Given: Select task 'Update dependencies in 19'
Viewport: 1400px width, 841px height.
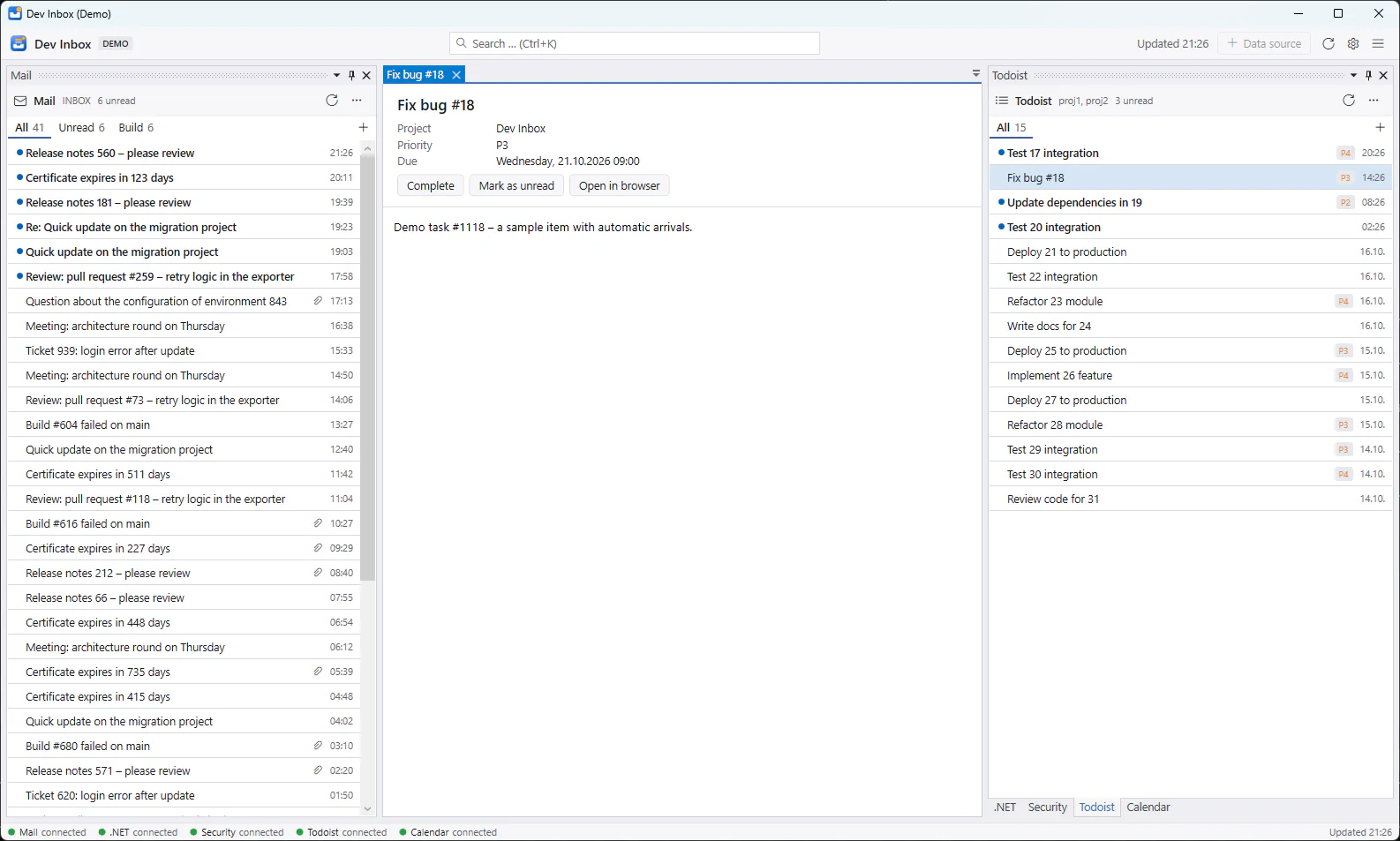Looking at the screenshot, I should click(1191, 202).
